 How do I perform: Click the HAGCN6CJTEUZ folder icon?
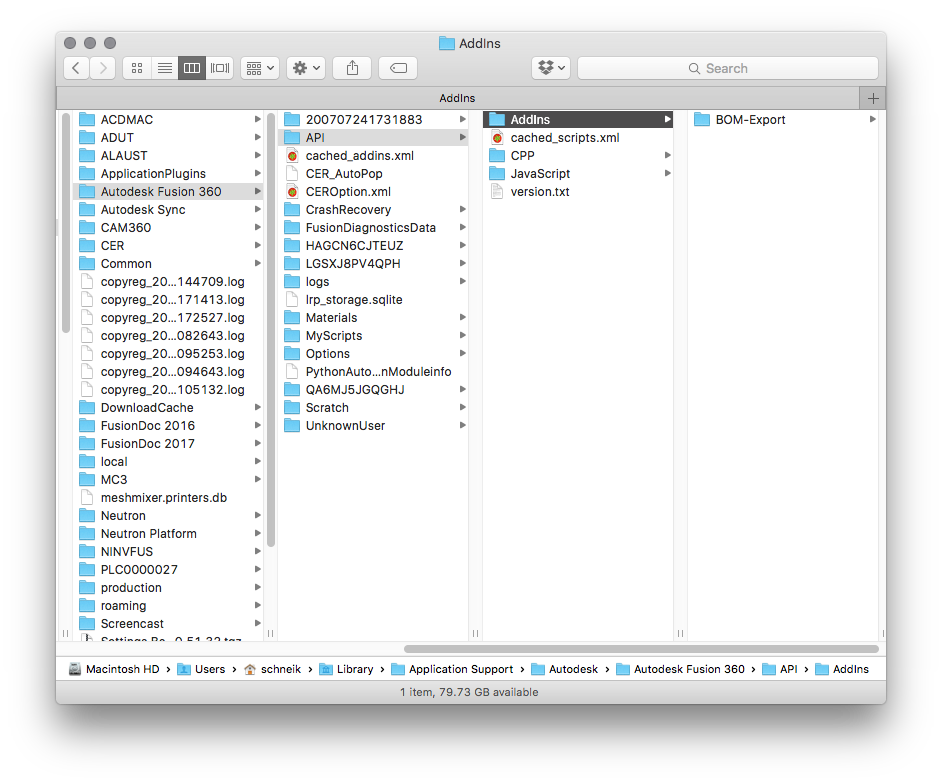(292, 246)
